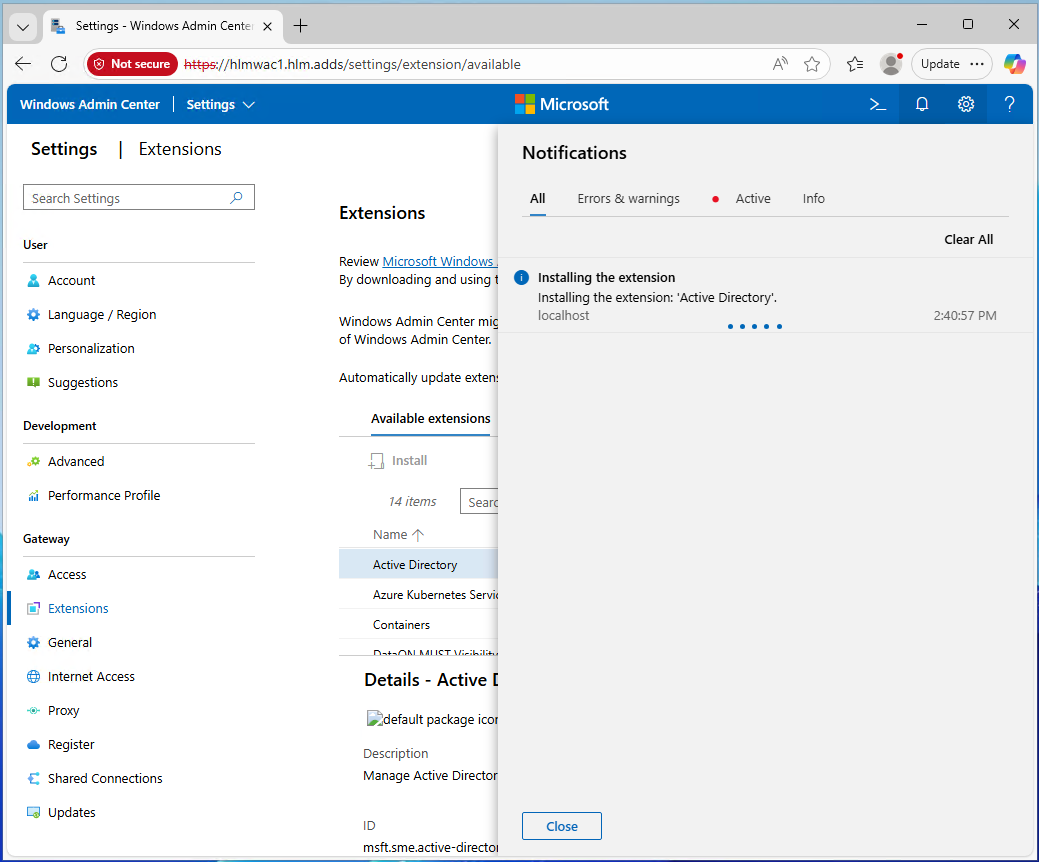The height and width of the screenshot is (862, 1039).
Task: Open the Performance Profile settings page
Action: [x=104, y=496]
